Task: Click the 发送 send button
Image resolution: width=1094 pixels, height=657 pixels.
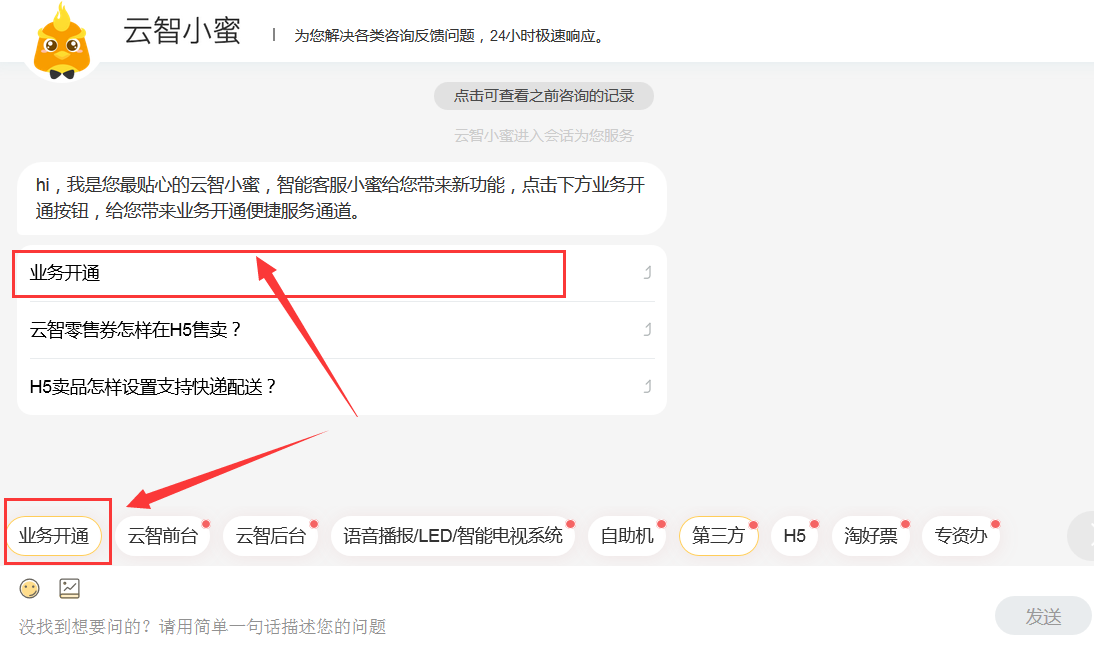Action: (x=1043, y=616)
